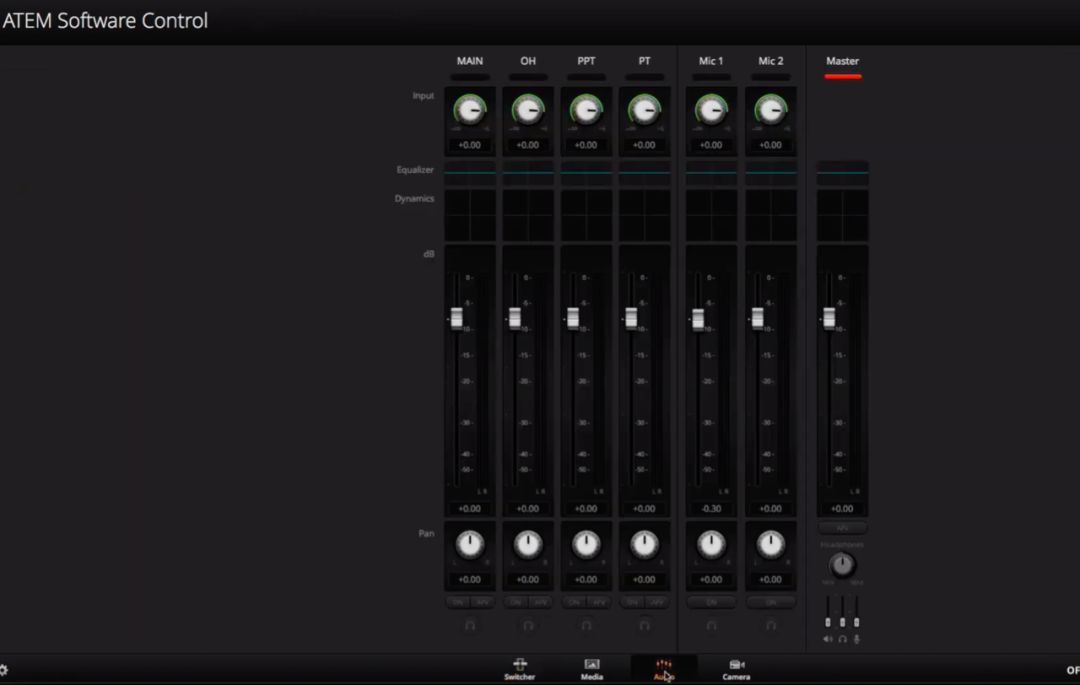Viewport: 1080px width, 685px height.
Task: Click the PPT pan knob
Action: [x=586, y=544]
